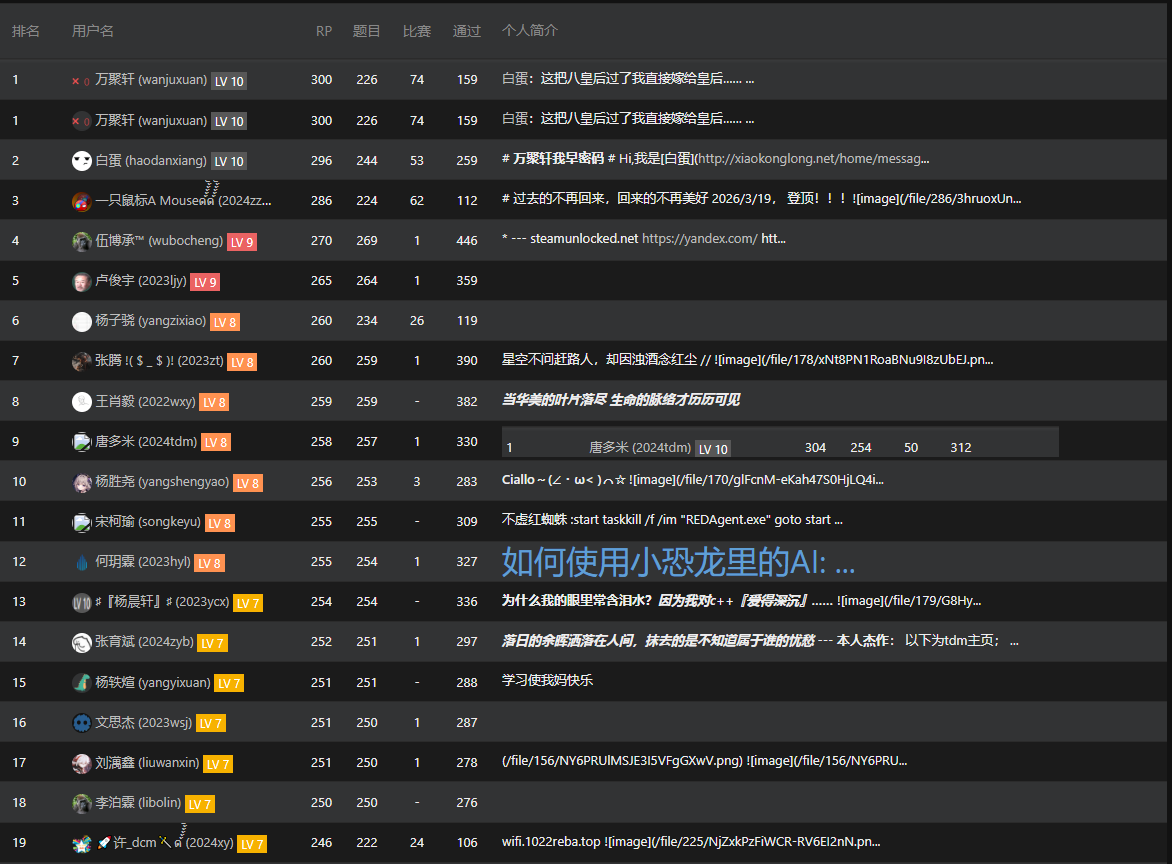Click the avatar of 文思杰 (2023wsj)
Screen dimensions: 1172x864
[x=81, y=723]
